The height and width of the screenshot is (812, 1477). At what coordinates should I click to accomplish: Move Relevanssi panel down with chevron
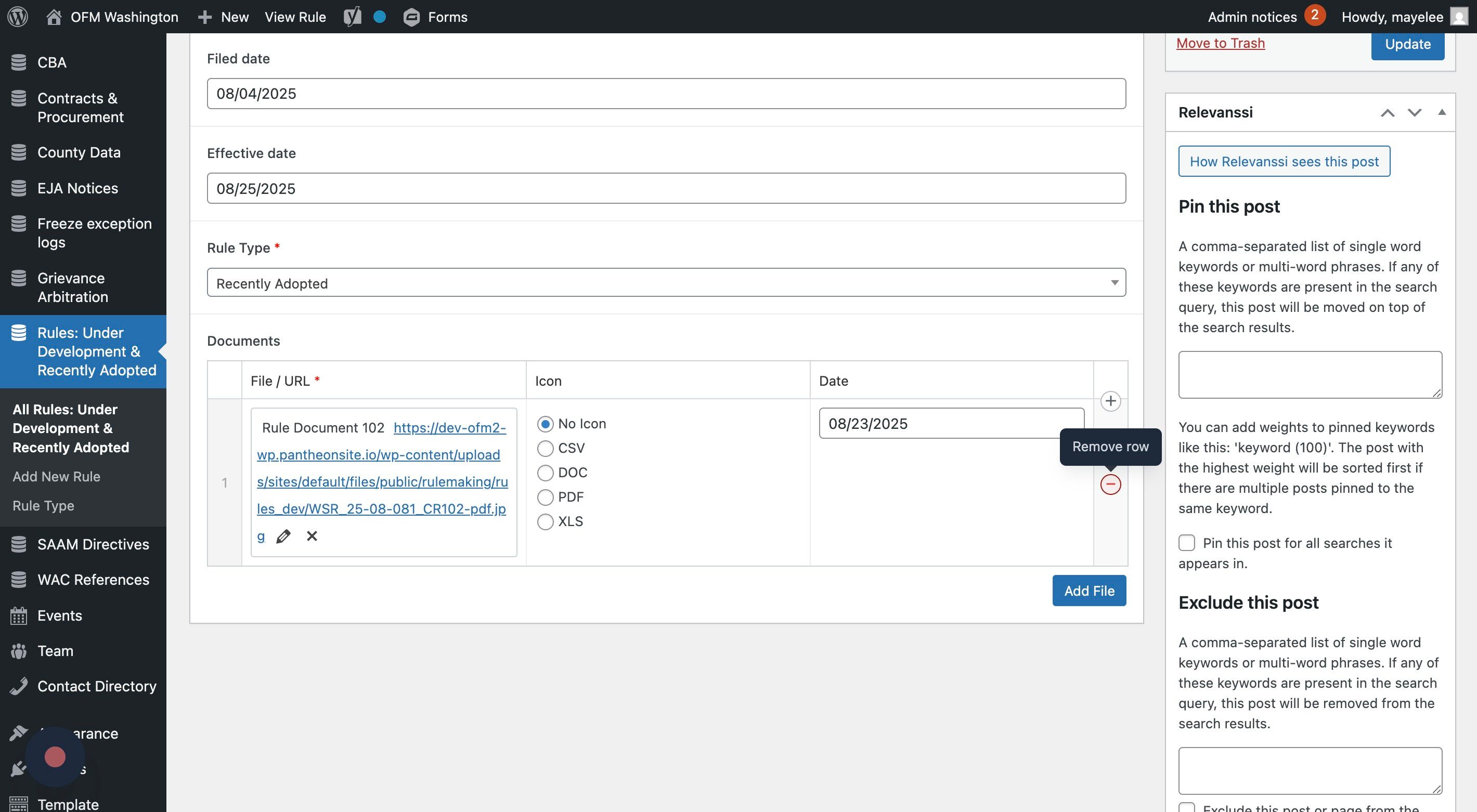[x=1415, y=113]
